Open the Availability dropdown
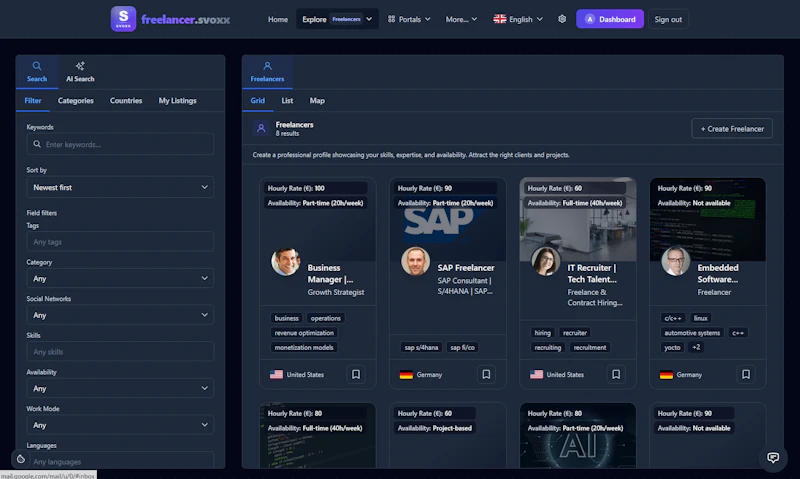This screenshot has width=800, height=479. tap(120, 388)
